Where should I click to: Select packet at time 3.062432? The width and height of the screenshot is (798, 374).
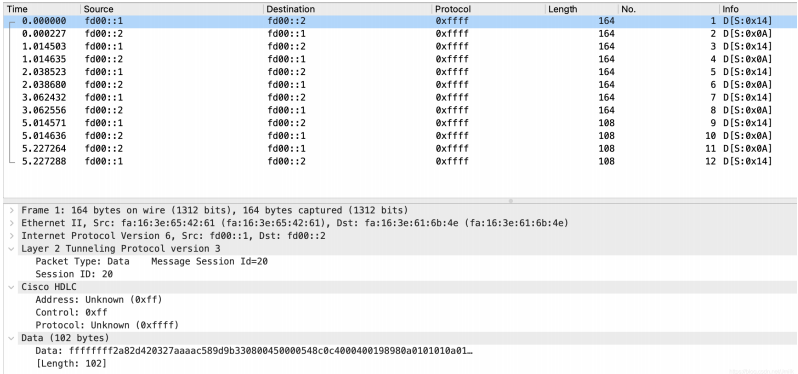point(400,97)
